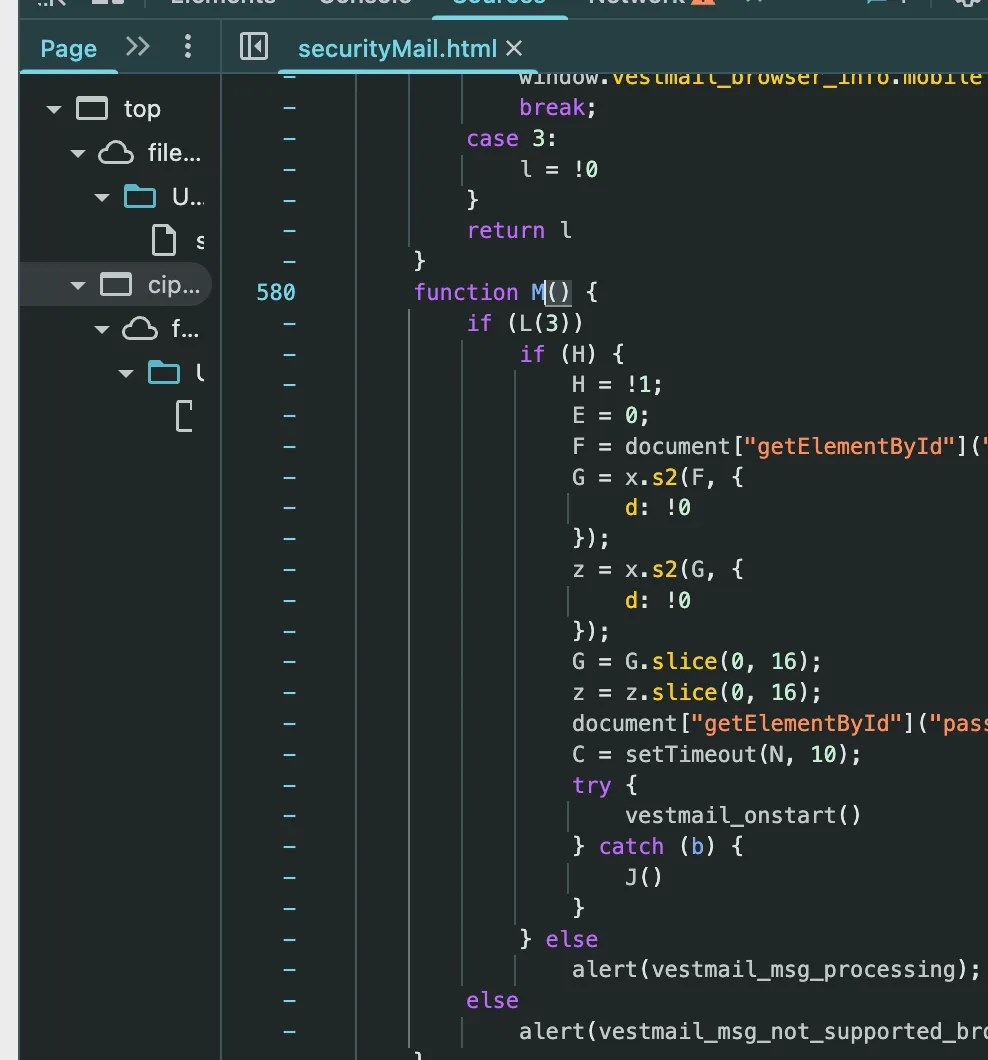Collapse the nested folder under f...
The width and height of the screenshot is (988, 1060).
click(126, 373)
